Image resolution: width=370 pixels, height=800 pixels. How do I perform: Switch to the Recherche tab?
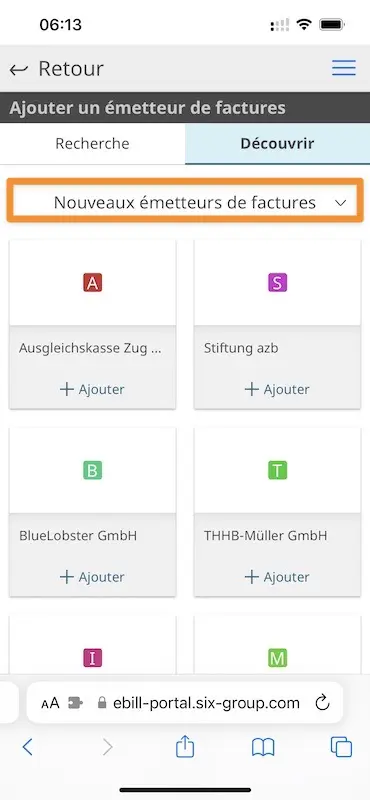[92, 143]
